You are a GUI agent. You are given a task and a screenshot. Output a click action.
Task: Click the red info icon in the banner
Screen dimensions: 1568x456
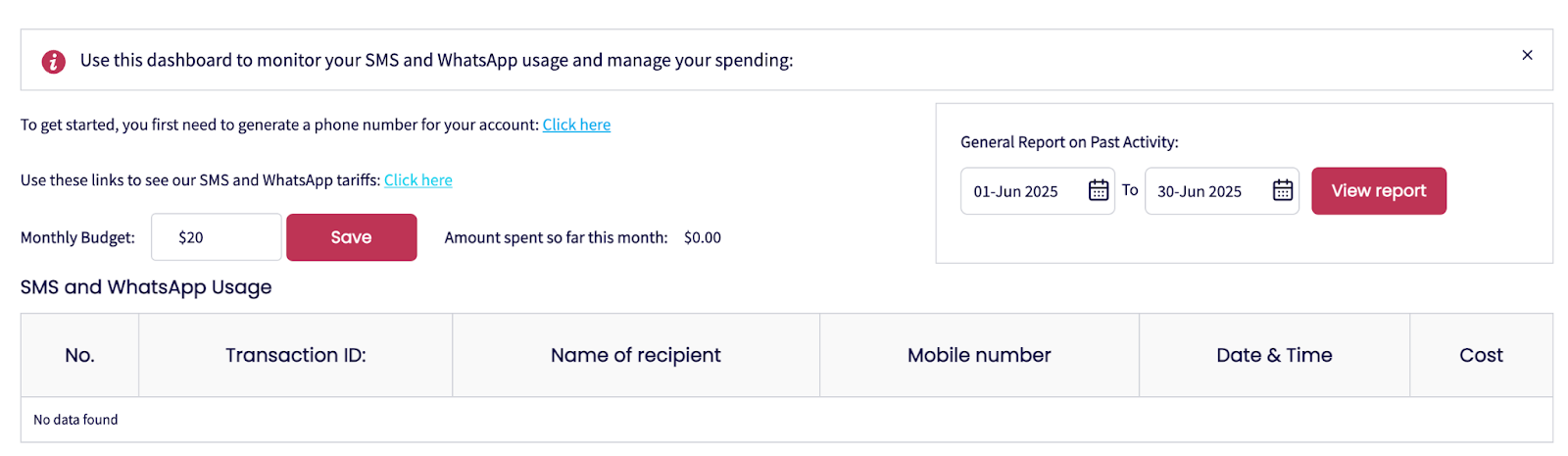click(53, 62)
